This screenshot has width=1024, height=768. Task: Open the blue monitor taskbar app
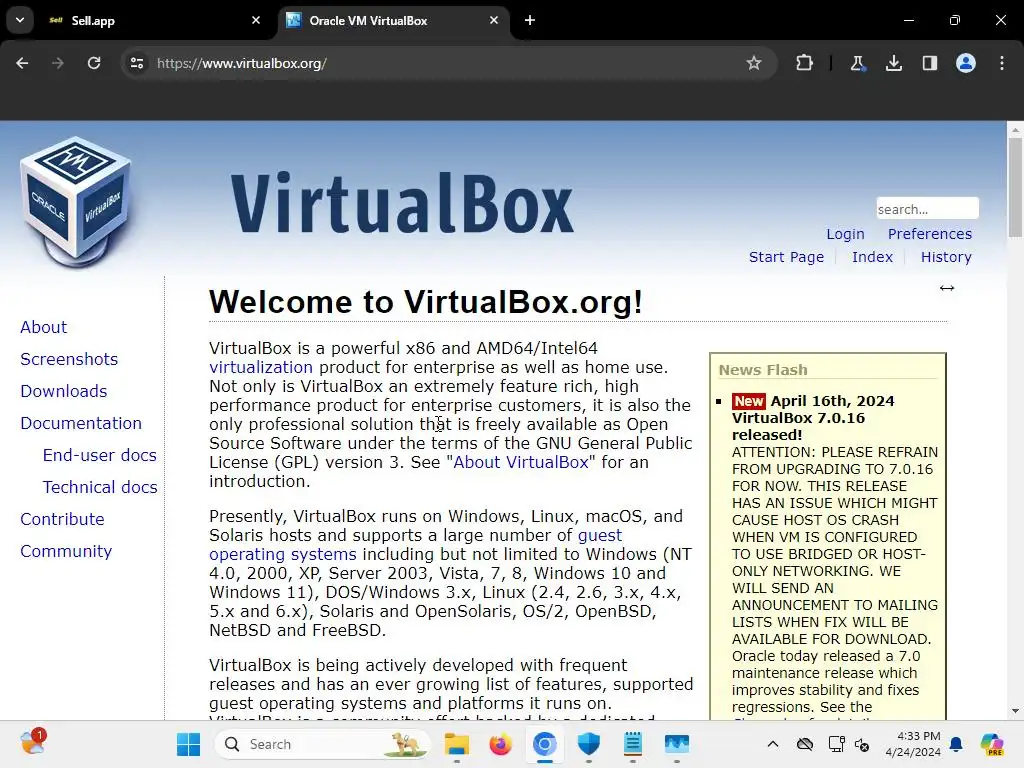pos(677,744)
